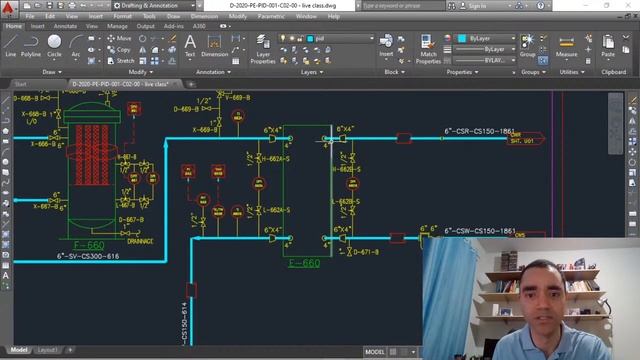Switch to the Start document tab
The image size is (640, 360).
tap(20, 84)
